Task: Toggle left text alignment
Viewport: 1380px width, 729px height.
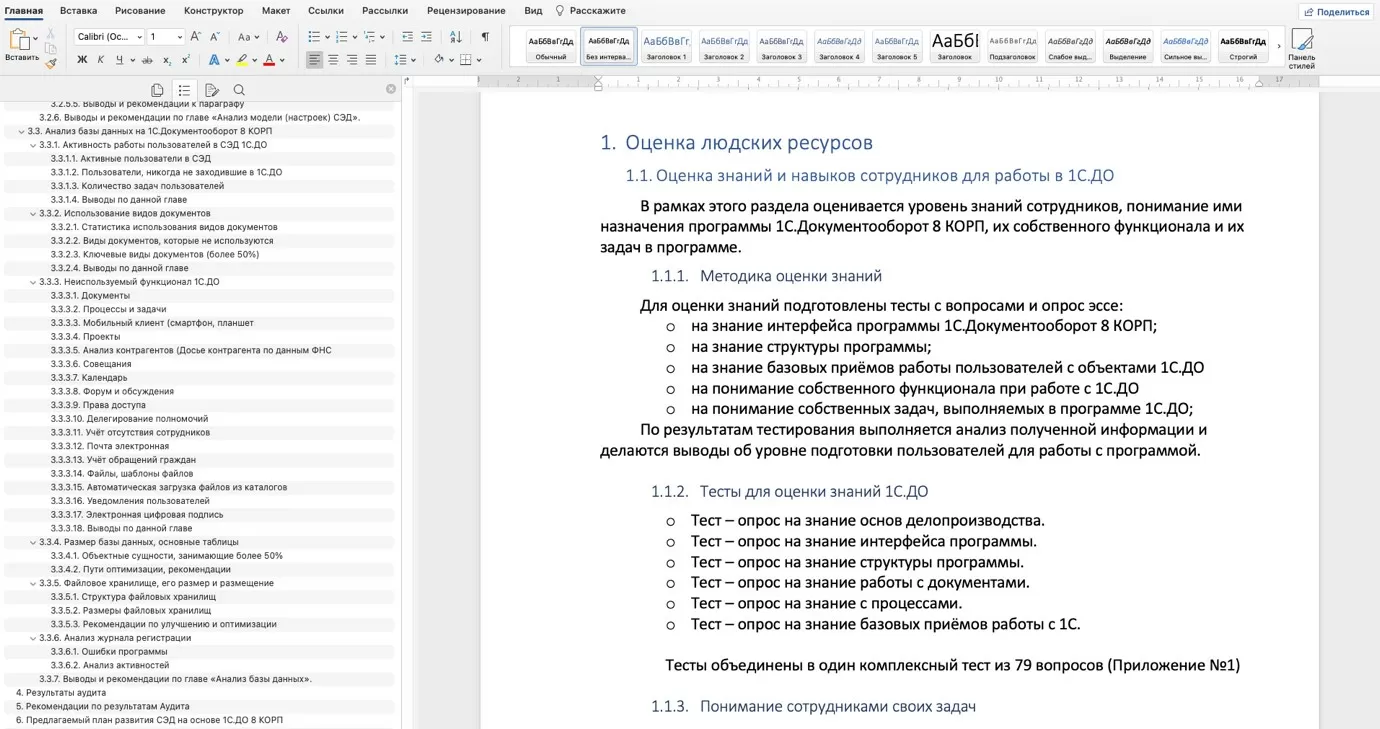Action: (x=314, y=60)
